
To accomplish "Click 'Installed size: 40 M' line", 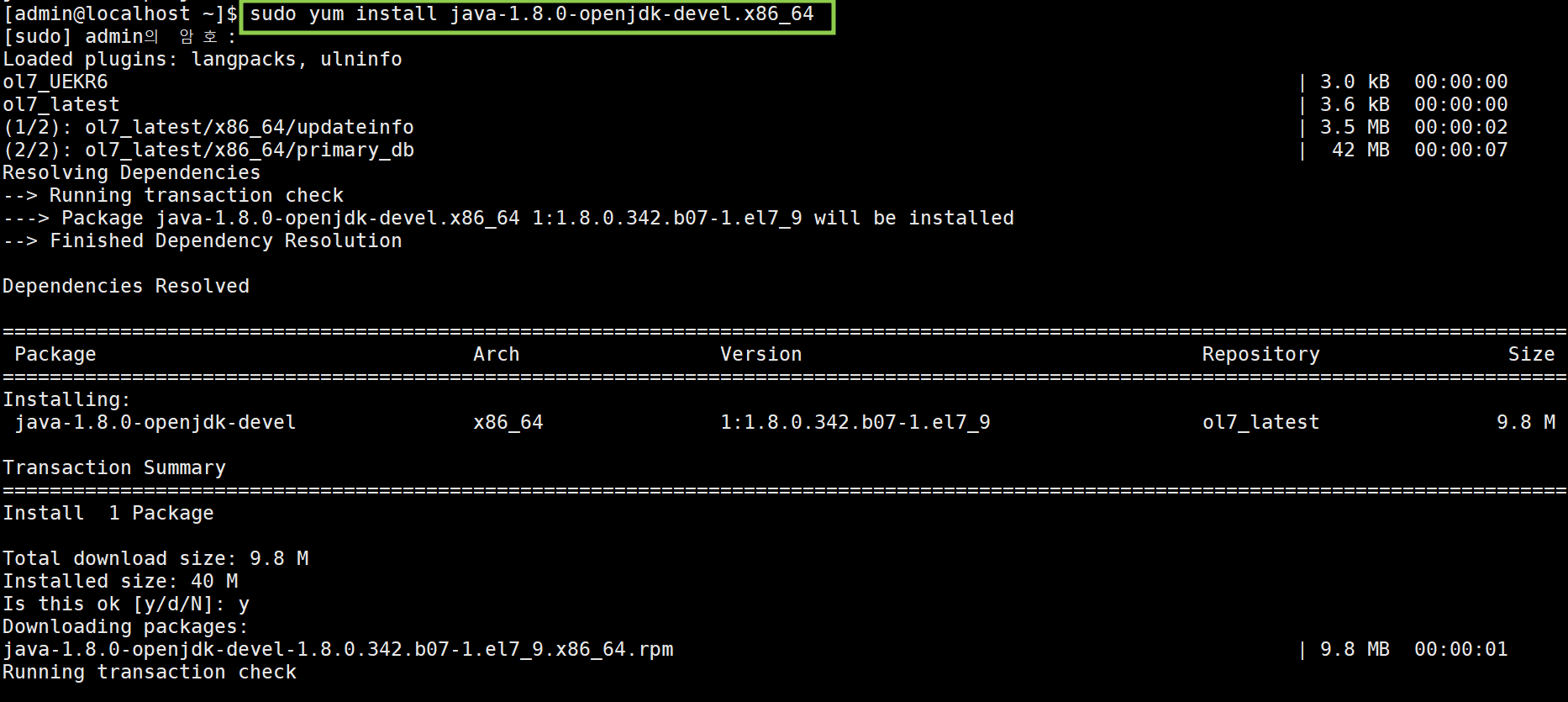I will click(x=120, y=582).
